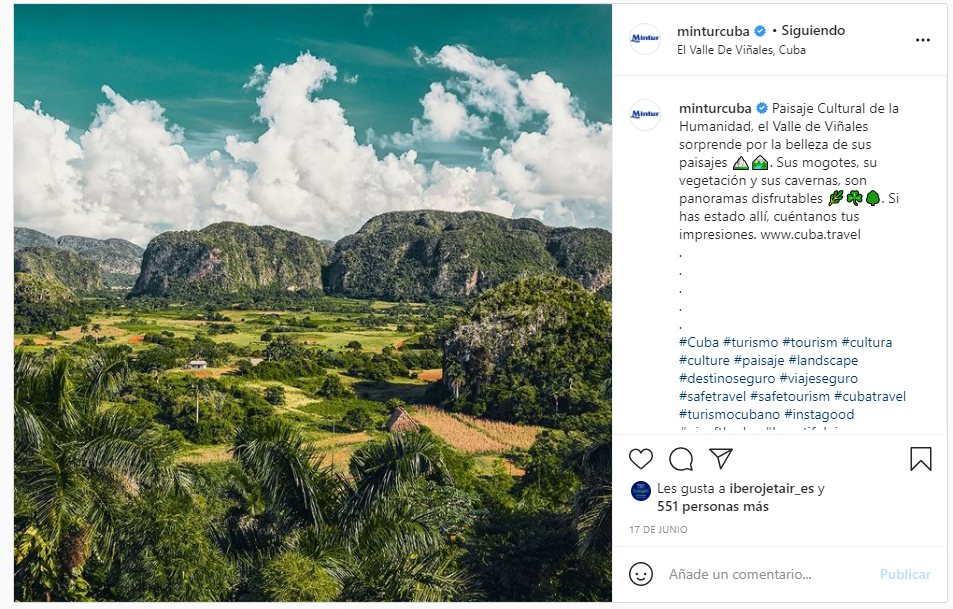Viewport: 953px width, 609px height.
Task: Toggle the Siguiendo follow status
Action: coord(813,31)
